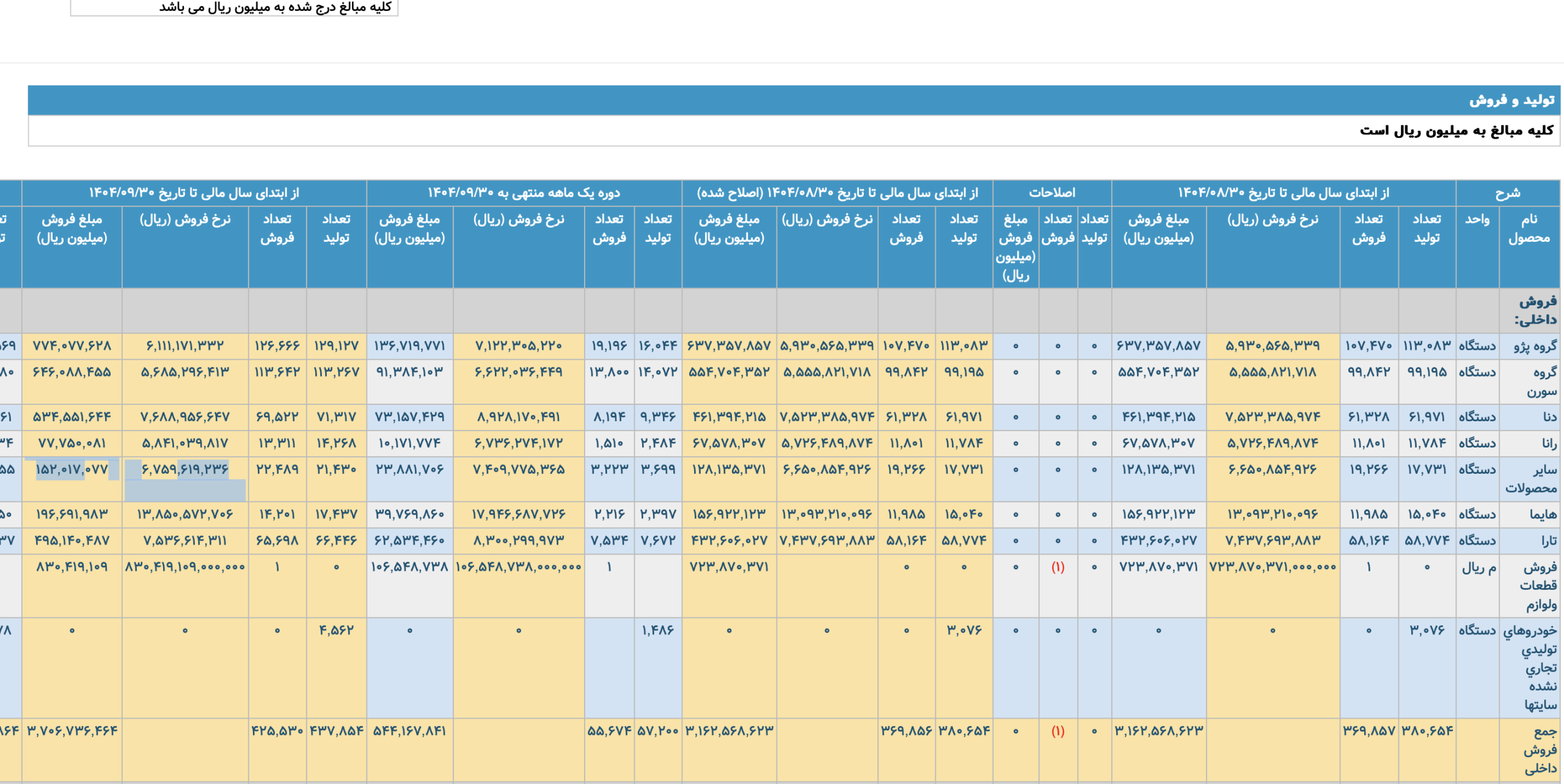Viewport: 1564px width, 784px height.
Task: Click the highlighted ۶,۷۵۹,۶۱۹,۲۳۶ sales rate cell
Action: pos(185,470)
